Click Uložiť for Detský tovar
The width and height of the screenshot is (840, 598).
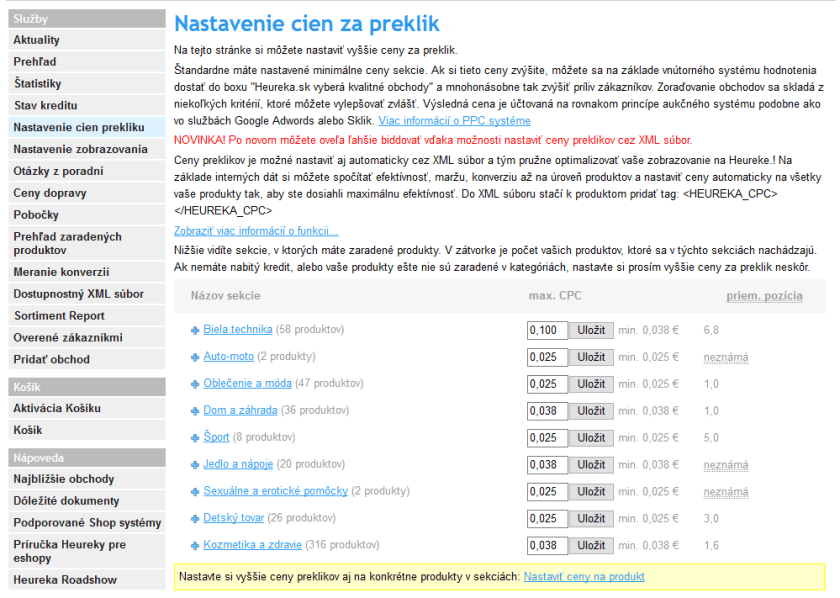(591, 519)
